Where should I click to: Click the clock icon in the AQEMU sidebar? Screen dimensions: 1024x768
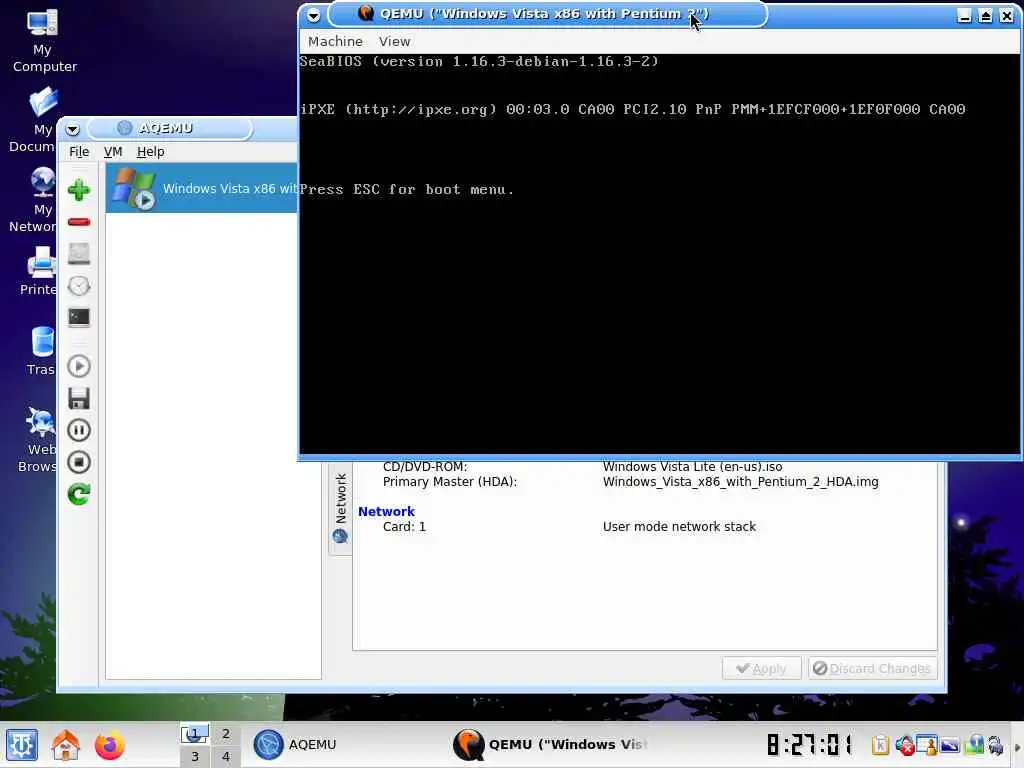pyautogui.click(x=79, y=286)
